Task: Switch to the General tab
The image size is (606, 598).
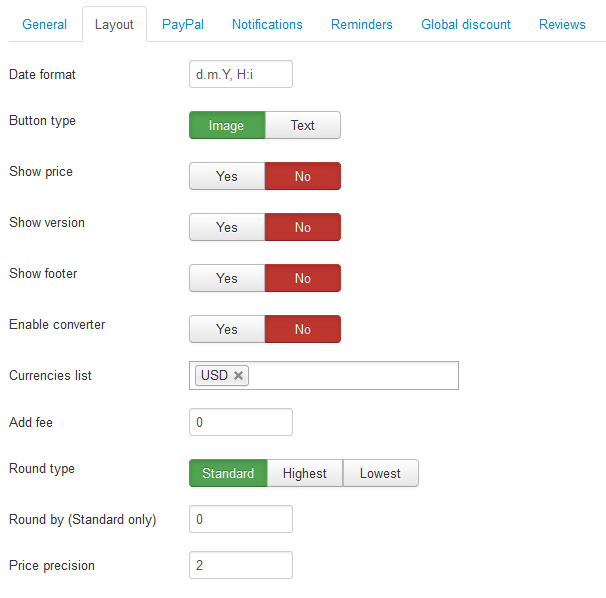Action: point(44,24)
